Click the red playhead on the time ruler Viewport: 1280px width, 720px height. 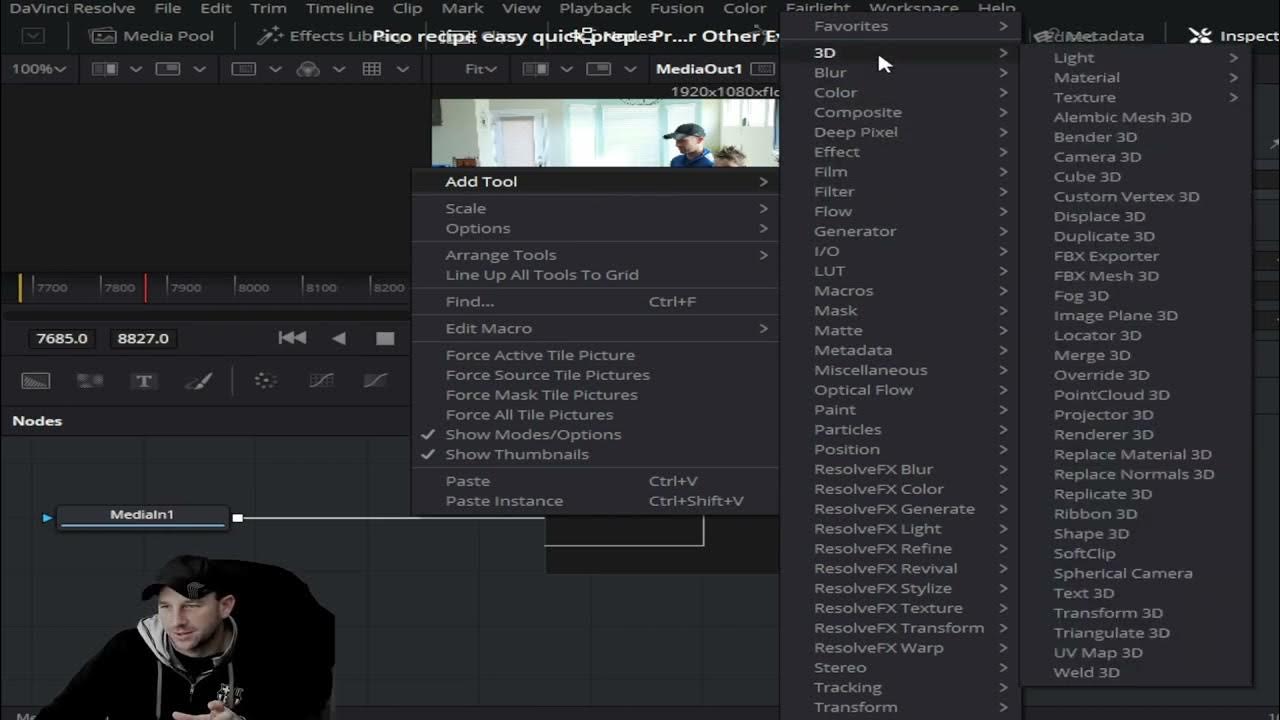[x=146, y=287]
